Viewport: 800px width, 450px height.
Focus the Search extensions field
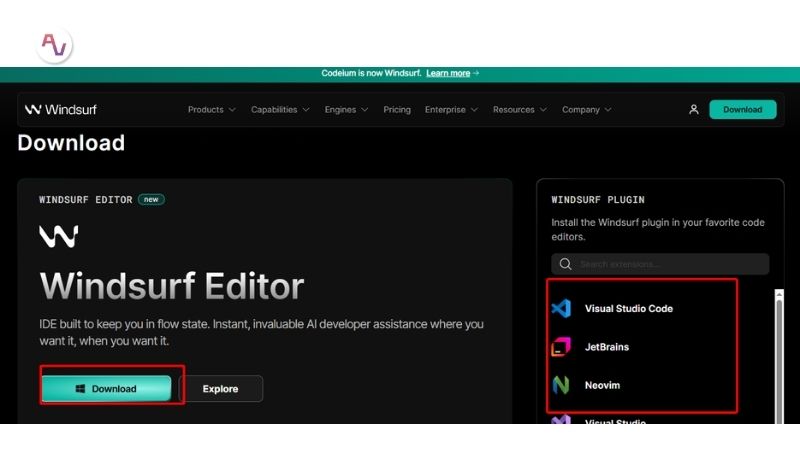pos(660,264)
